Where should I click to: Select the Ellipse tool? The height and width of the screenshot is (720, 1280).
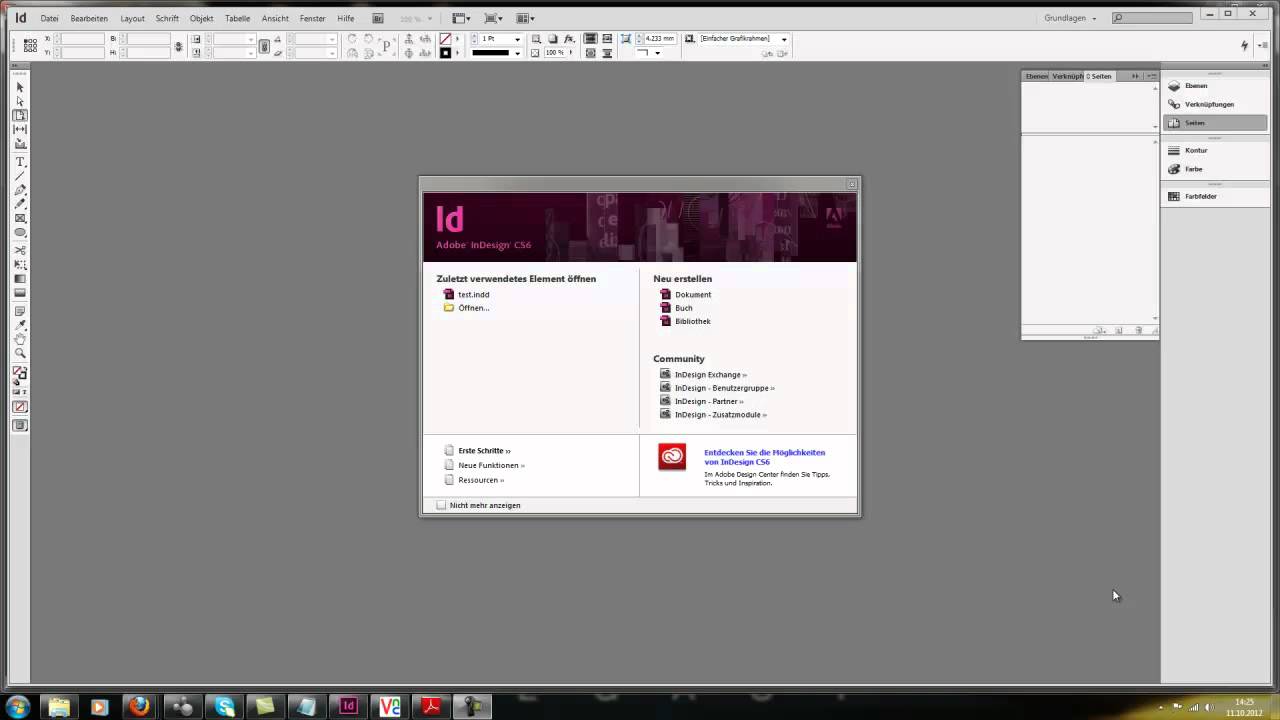point(20,232)
